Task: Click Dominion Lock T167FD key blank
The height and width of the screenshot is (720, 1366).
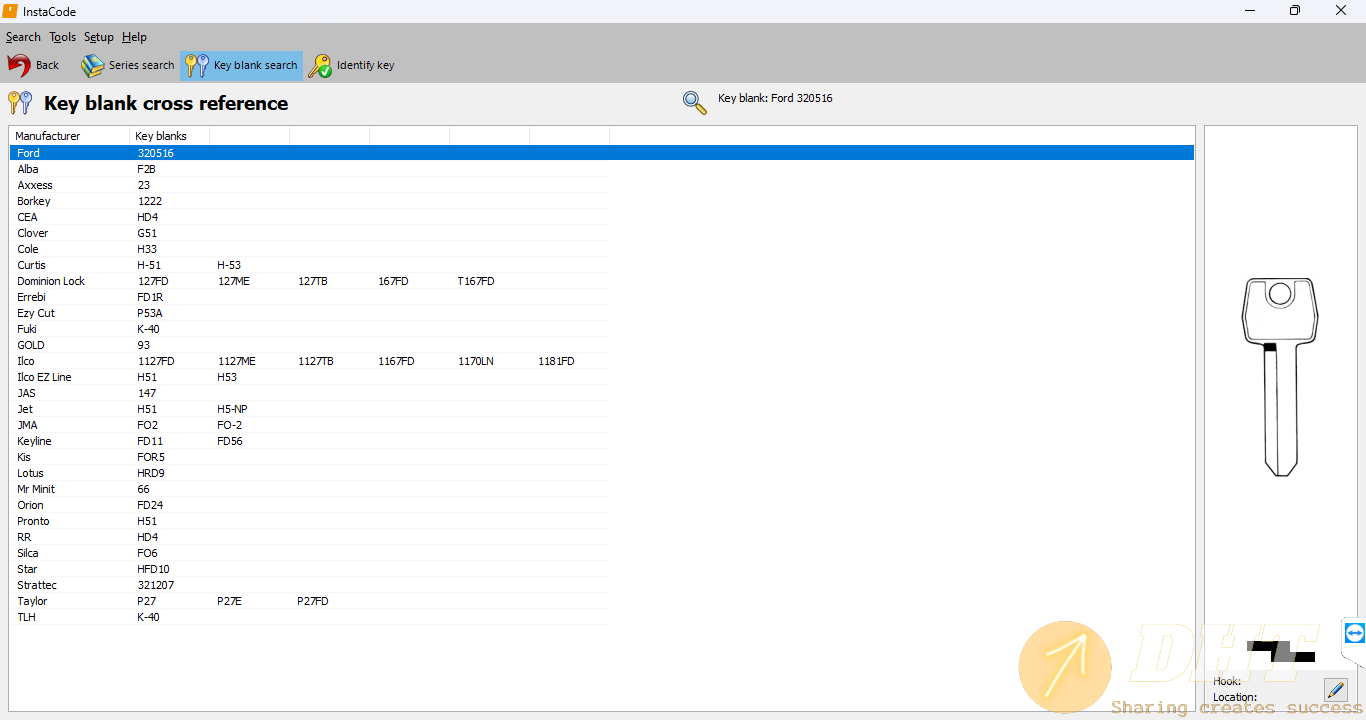Action: [476, 281]
